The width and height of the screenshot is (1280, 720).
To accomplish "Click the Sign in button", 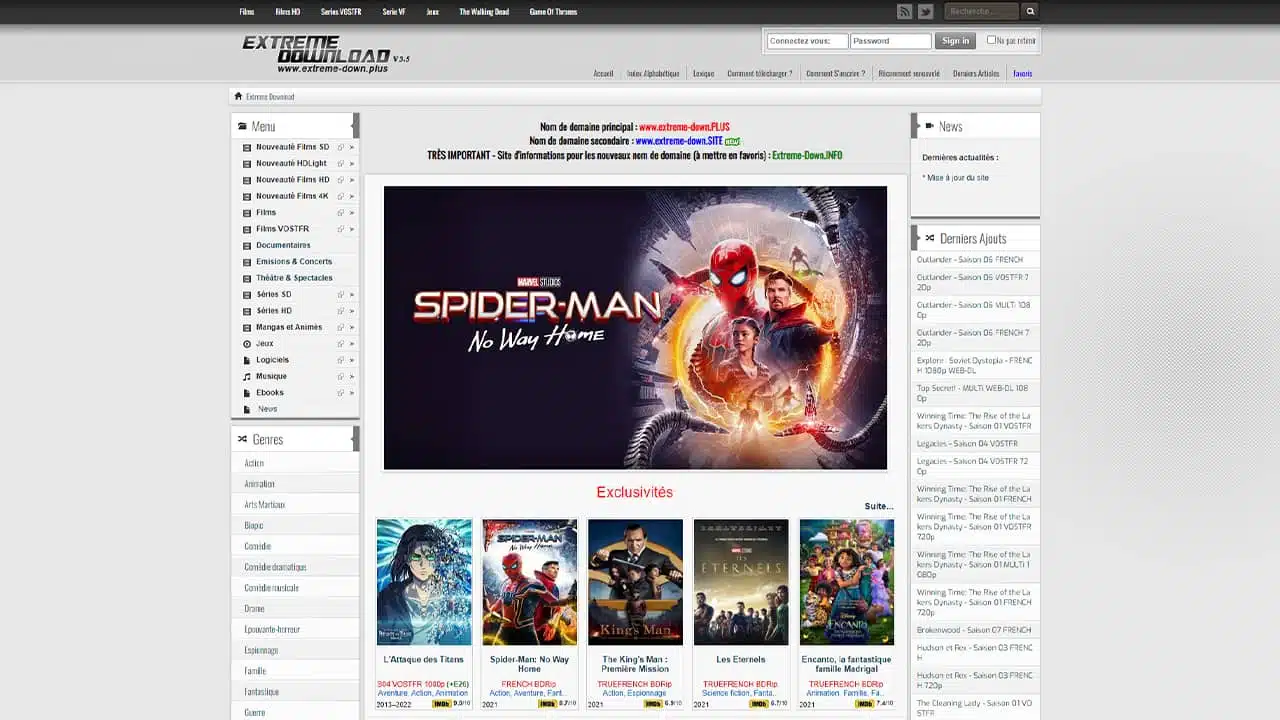I will tap(955, 41).
